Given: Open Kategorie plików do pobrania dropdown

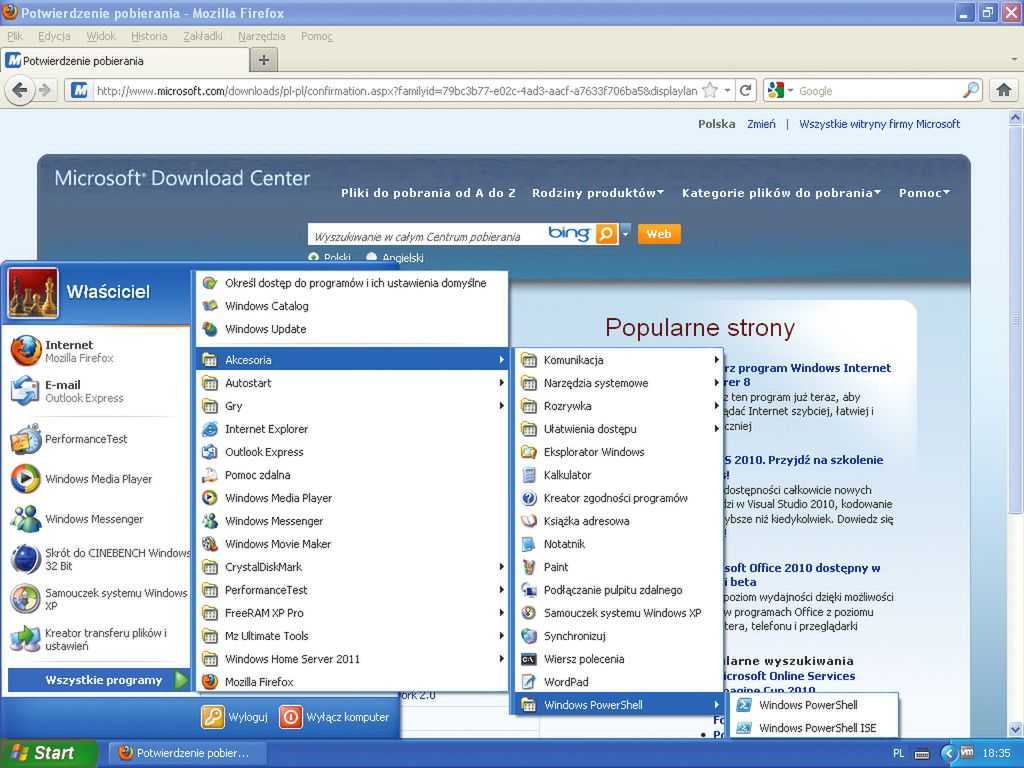Looking at the screenshot, I should [x=781, y=193].
